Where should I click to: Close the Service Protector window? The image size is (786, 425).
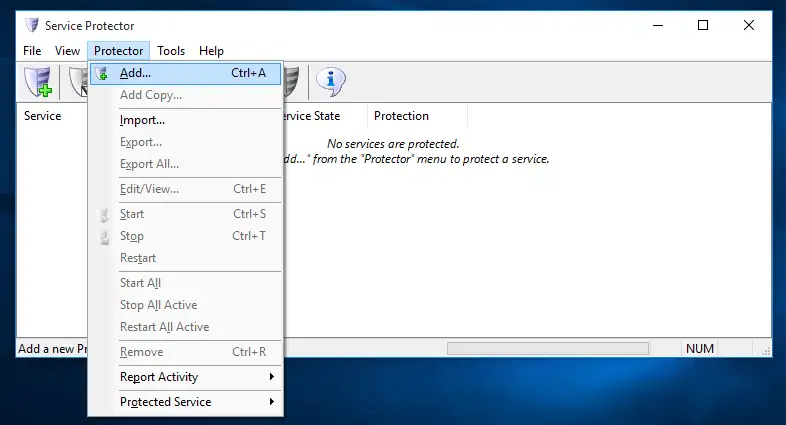pos(749,25)
